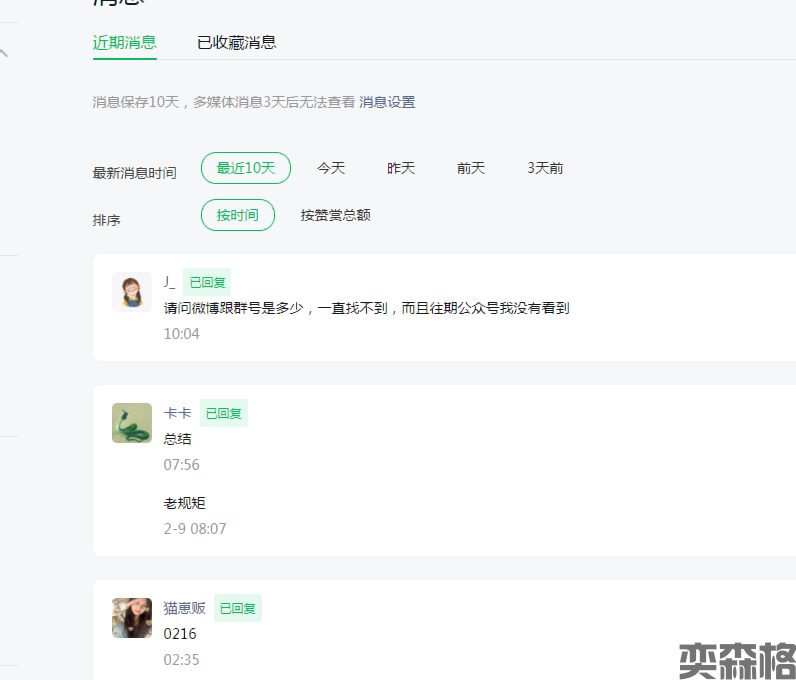Sort messages 按时间
This screenshot has height=680, width=796.
[238, 215]
